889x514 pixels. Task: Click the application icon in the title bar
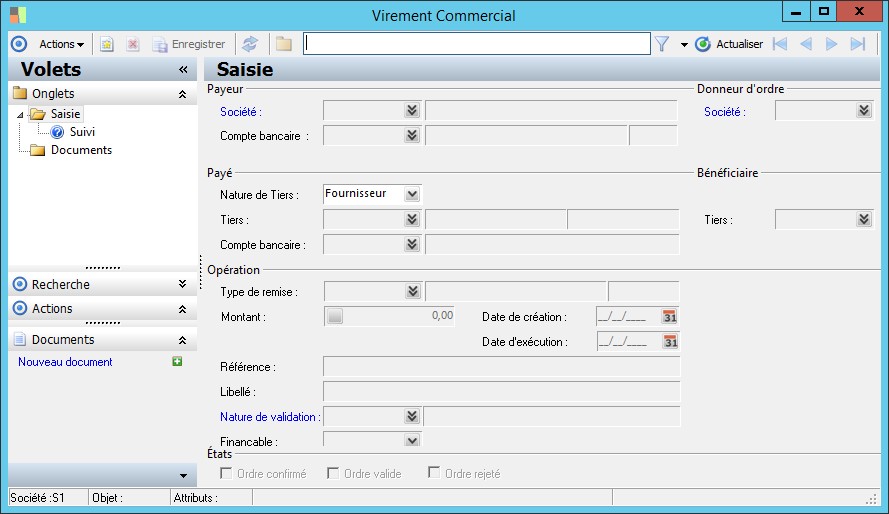[x=18, y=15]
